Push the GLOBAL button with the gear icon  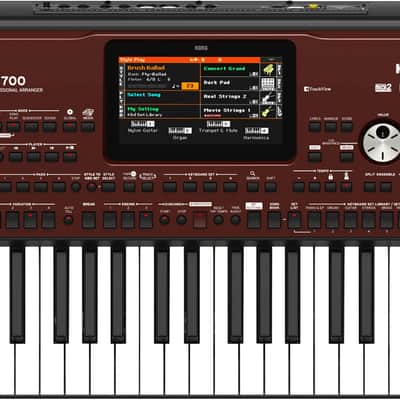coord(70,127)
